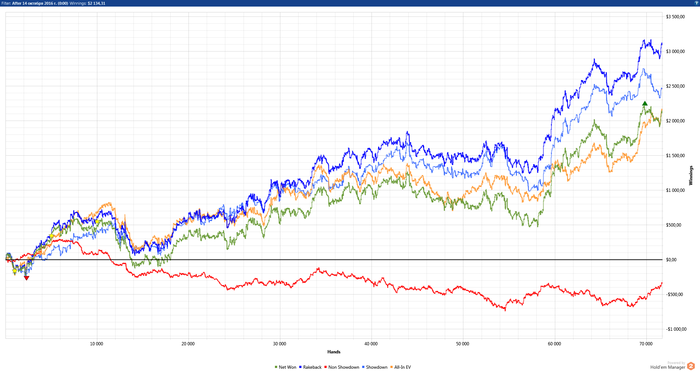
Task: Click the 20 000 hands axis label
Action: click(188, 344)
